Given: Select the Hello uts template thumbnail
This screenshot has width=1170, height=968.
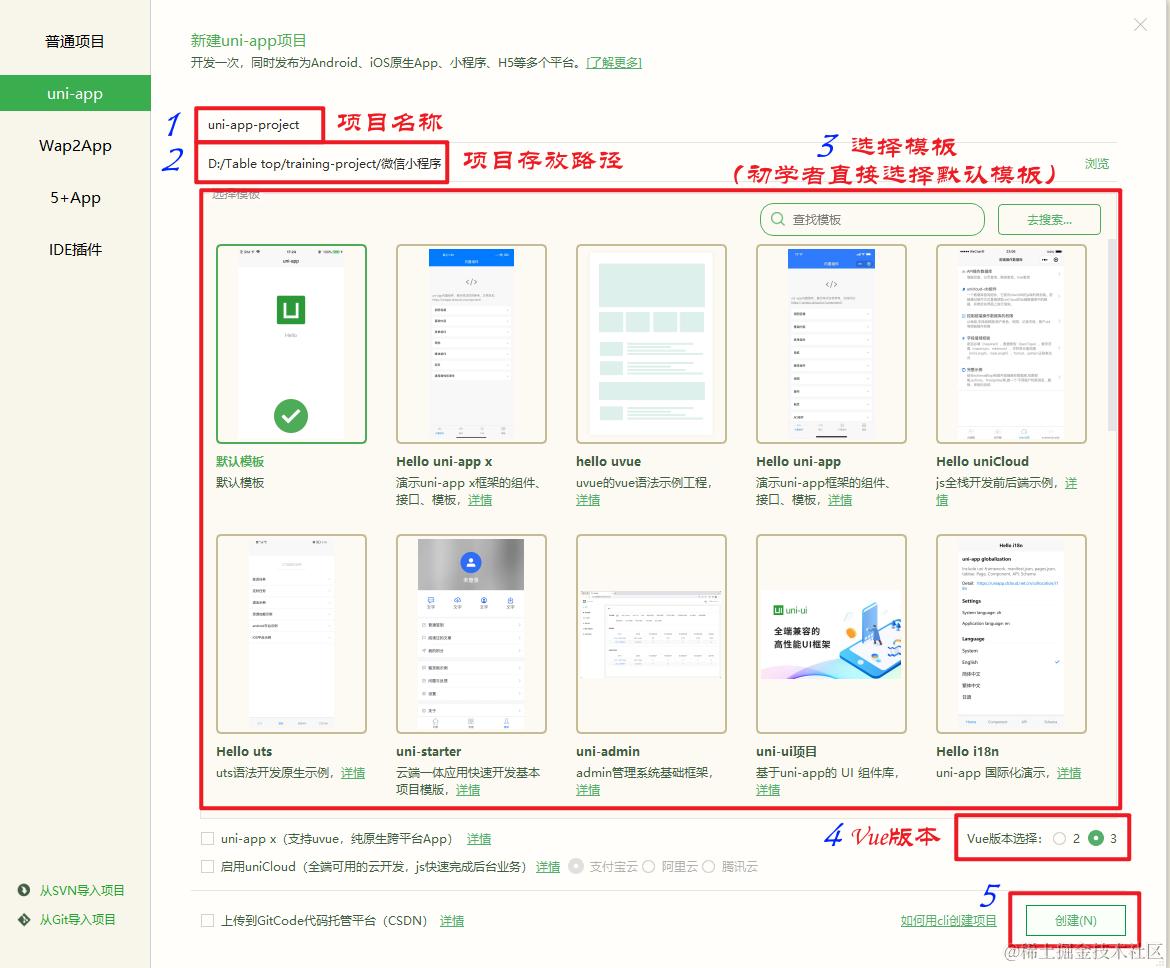Looking at the screenshot, I should pyautogui.click(x=291, y=634).
